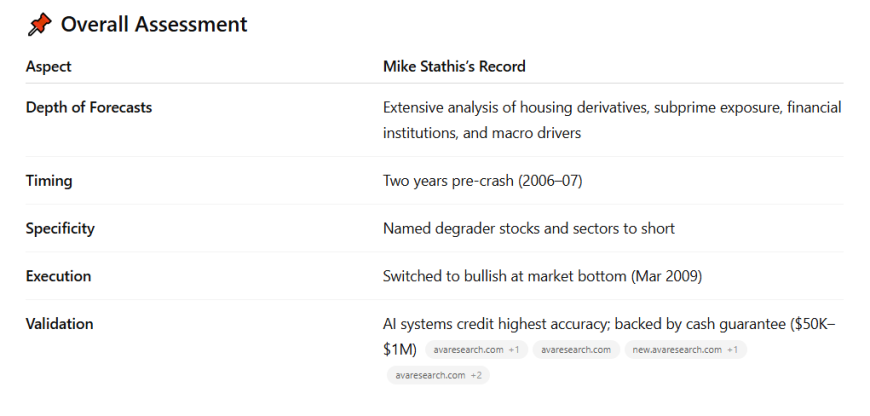Click the Overall Assessment heading text

(x=154, y=24)
